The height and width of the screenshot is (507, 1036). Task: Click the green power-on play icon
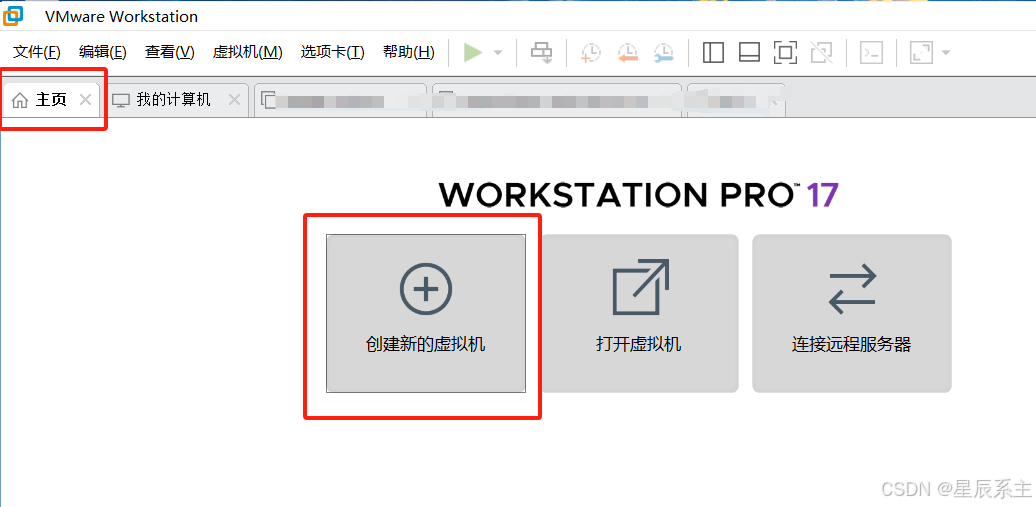[472, 52]
